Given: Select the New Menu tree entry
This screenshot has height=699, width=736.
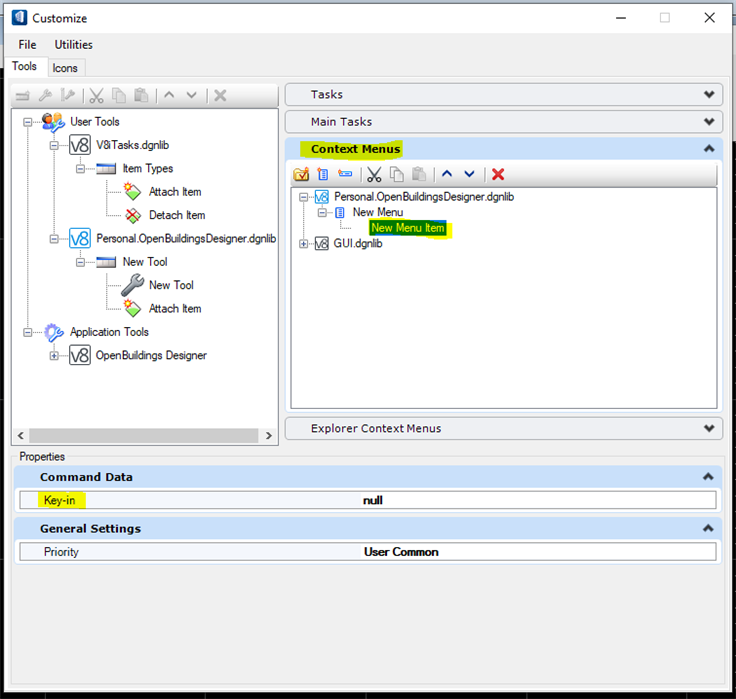Looking at the screenshot, I should coord(378,212).
